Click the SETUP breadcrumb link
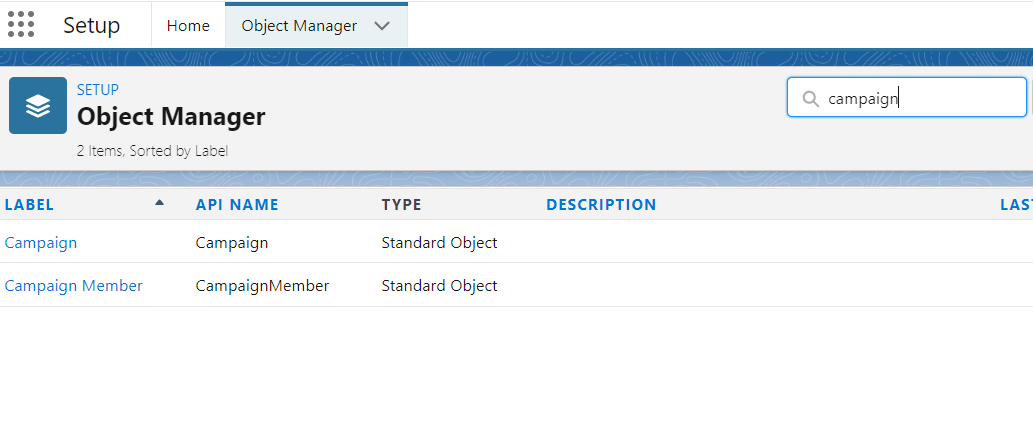The width and height of the screenshot is (1033, 445). coord(98,90)
